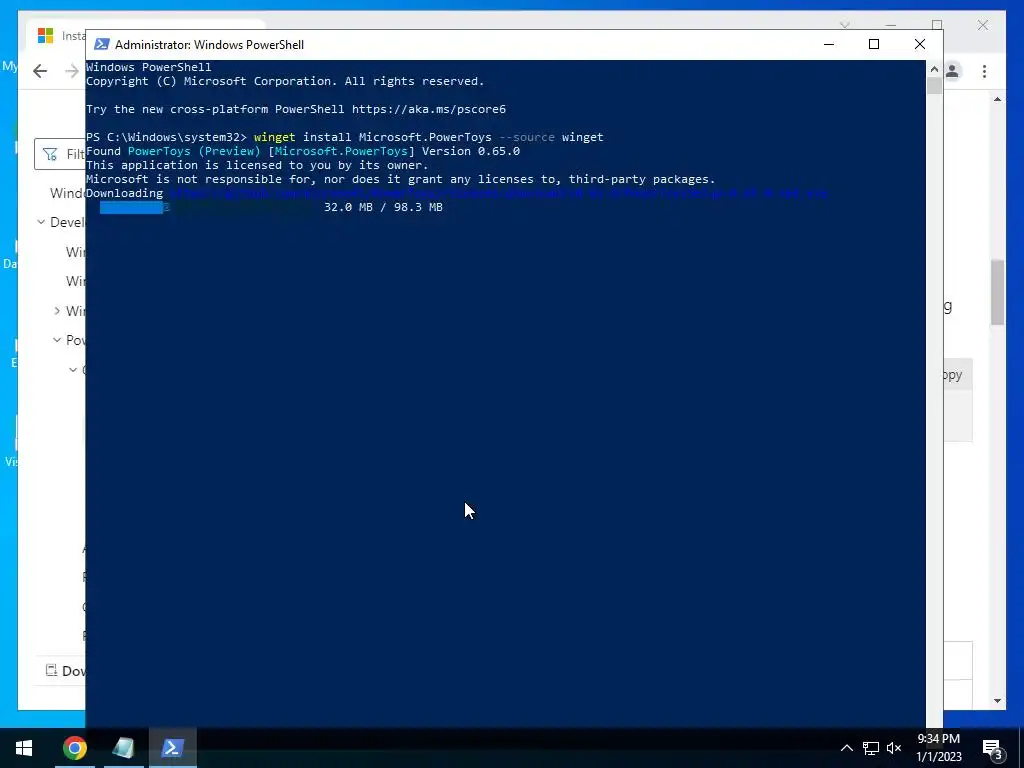This screenshot has width=1024, height=768.
Task: Click the Copy button partly hidden in the browser
Action: pyautogui.click(x=957, y=375)
